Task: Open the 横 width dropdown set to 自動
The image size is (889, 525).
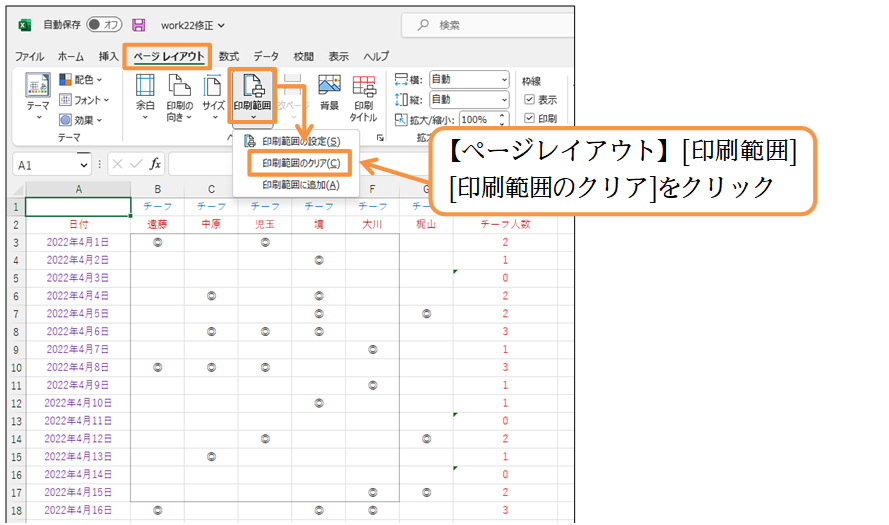Action: [x=469, y=79]
